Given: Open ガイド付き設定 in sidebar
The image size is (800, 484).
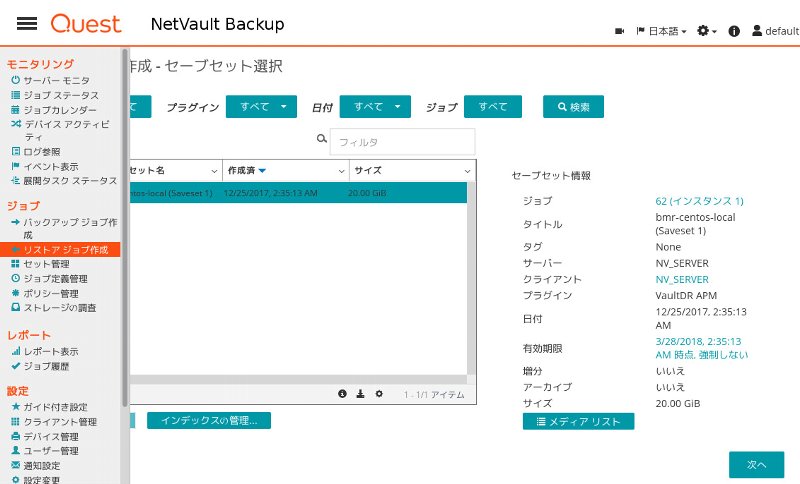Looking at the screenshot, I should (x=55, y=407).
